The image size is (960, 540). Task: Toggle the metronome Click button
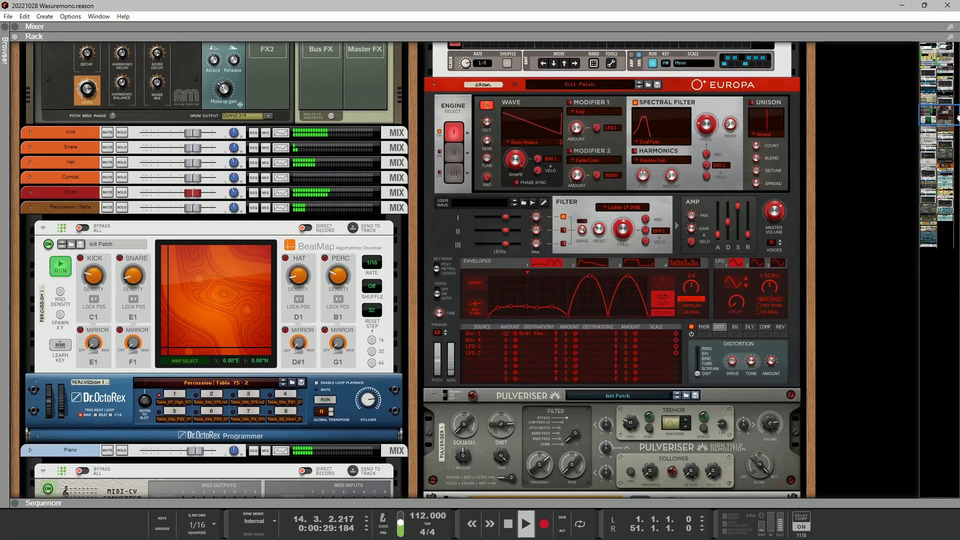coord(383,519)
